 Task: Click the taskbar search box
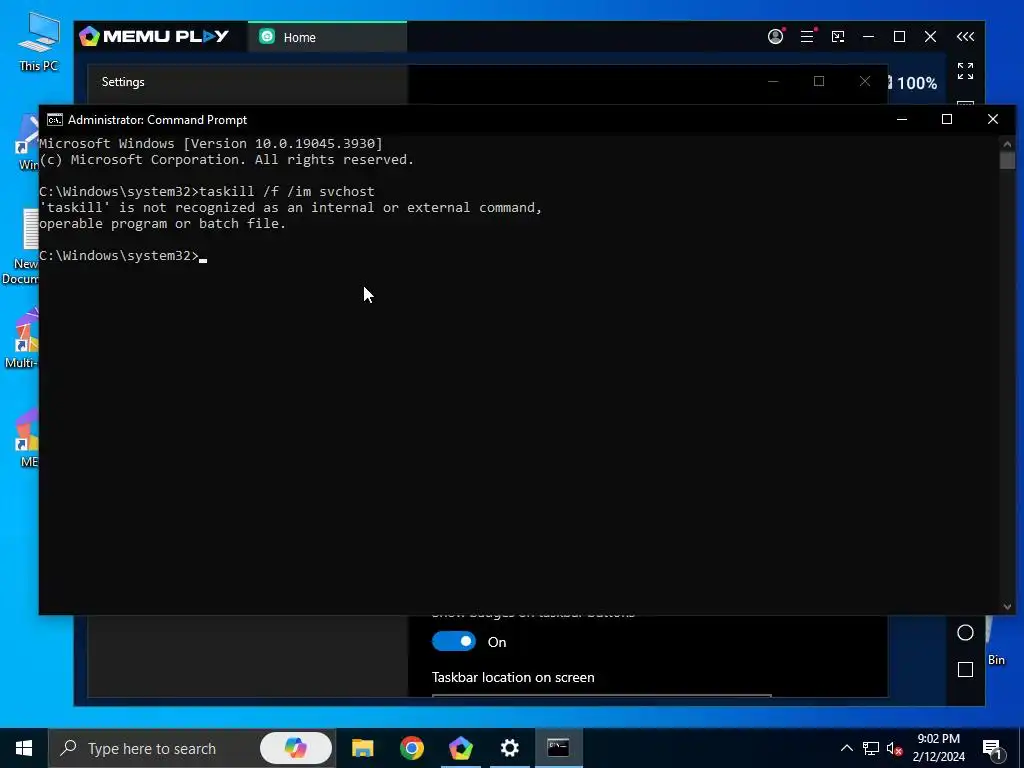pyautogui.click(x=191, y=748)
